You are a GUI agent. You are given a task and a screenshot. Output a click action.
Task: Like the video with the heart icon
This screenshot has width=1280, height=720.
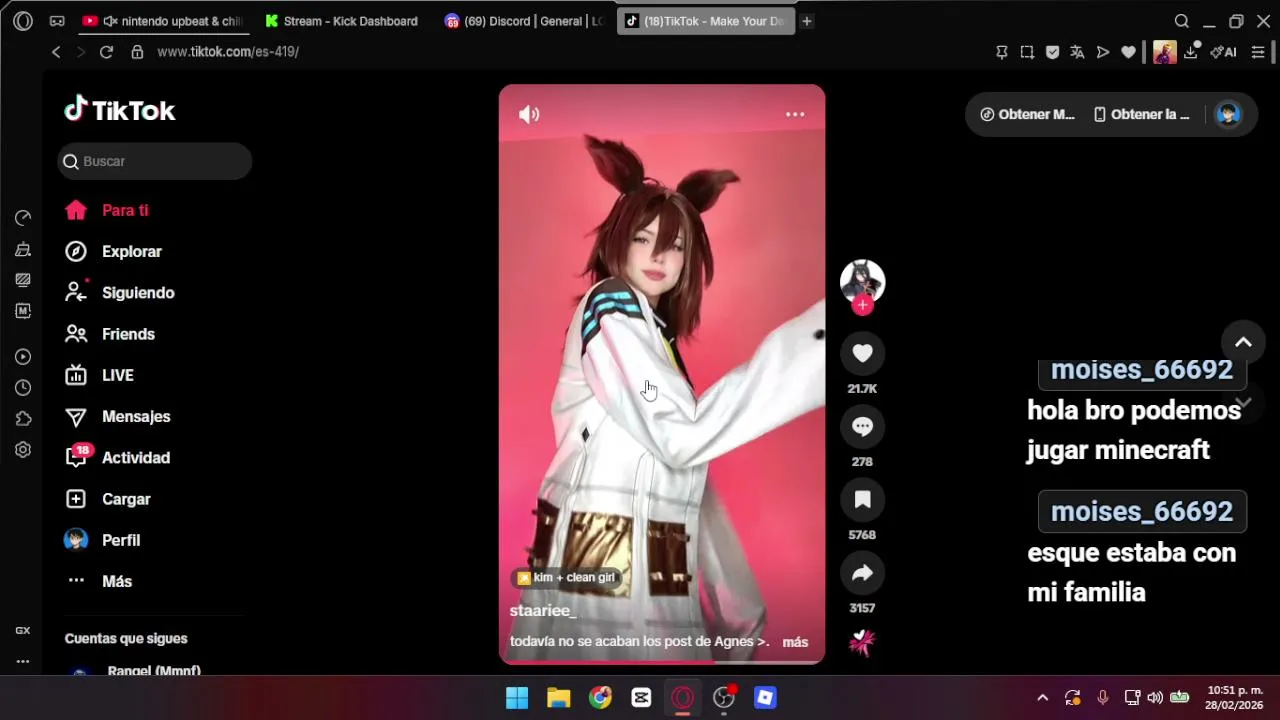pos(862,353)
